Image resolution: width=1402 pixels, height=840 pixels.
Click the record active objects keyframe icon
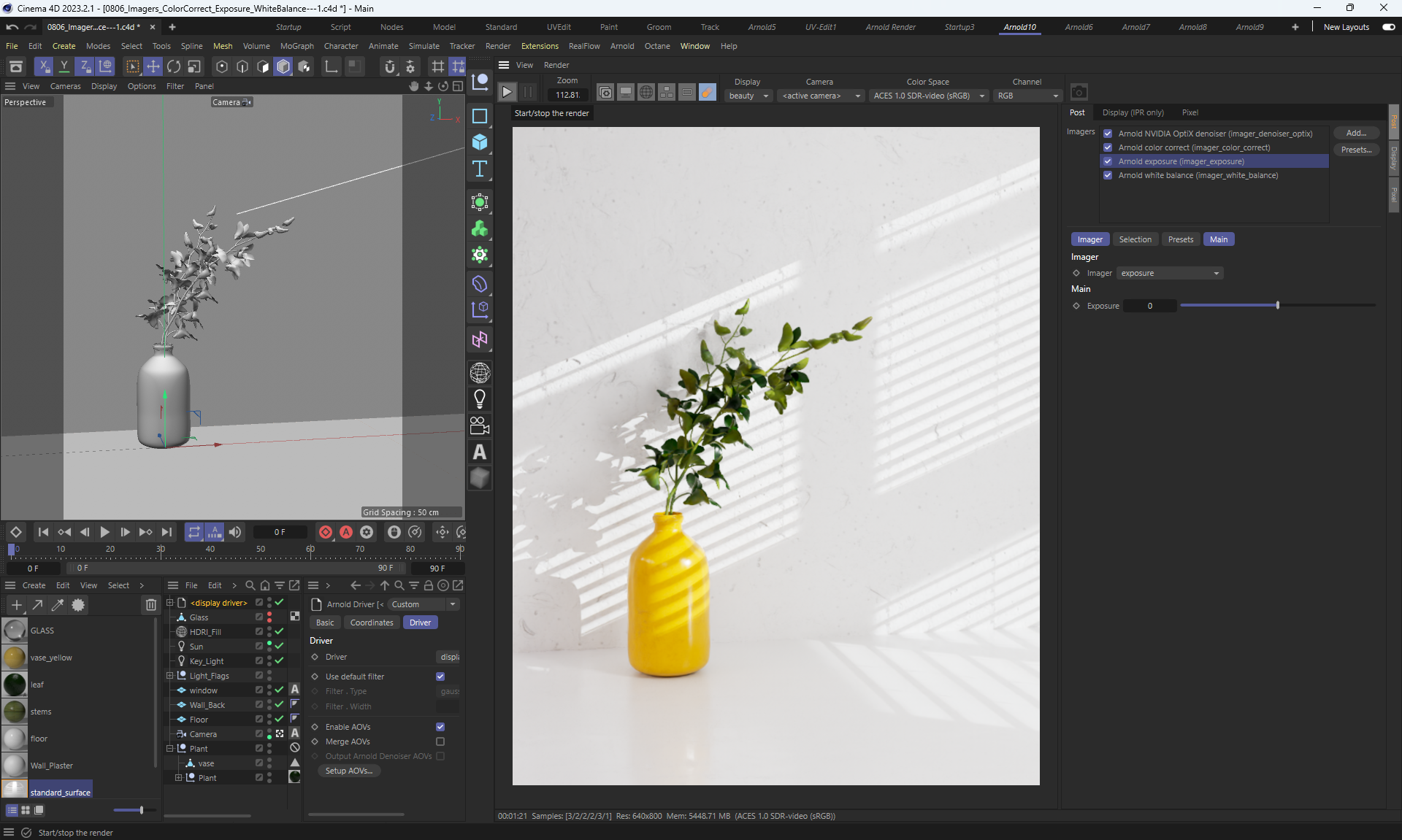326,532
